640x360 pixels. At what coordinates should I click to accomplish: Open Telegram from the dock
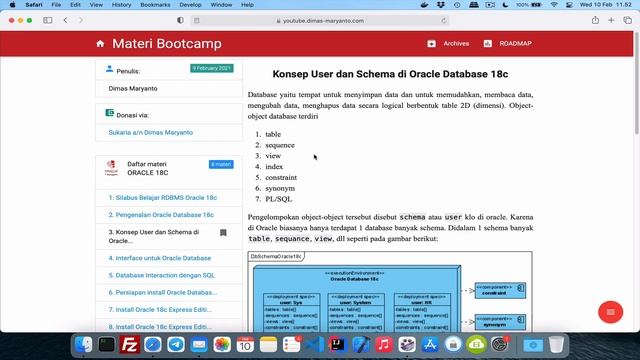click(x=176, y=345)
